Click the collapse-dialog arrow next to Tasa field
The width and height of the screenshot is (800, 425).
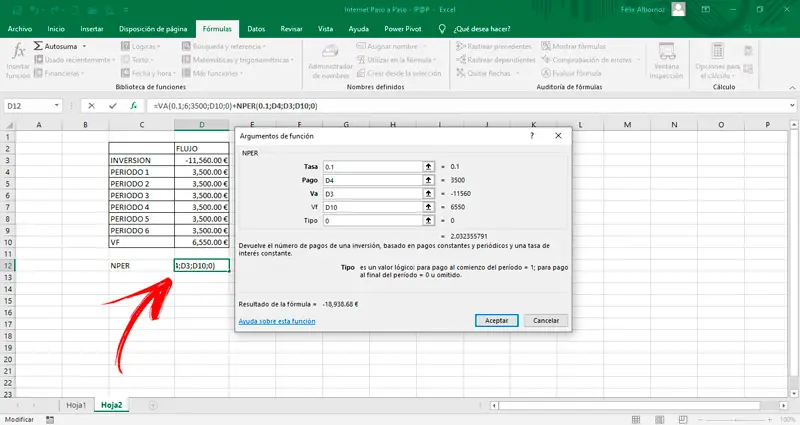[429, 166]
